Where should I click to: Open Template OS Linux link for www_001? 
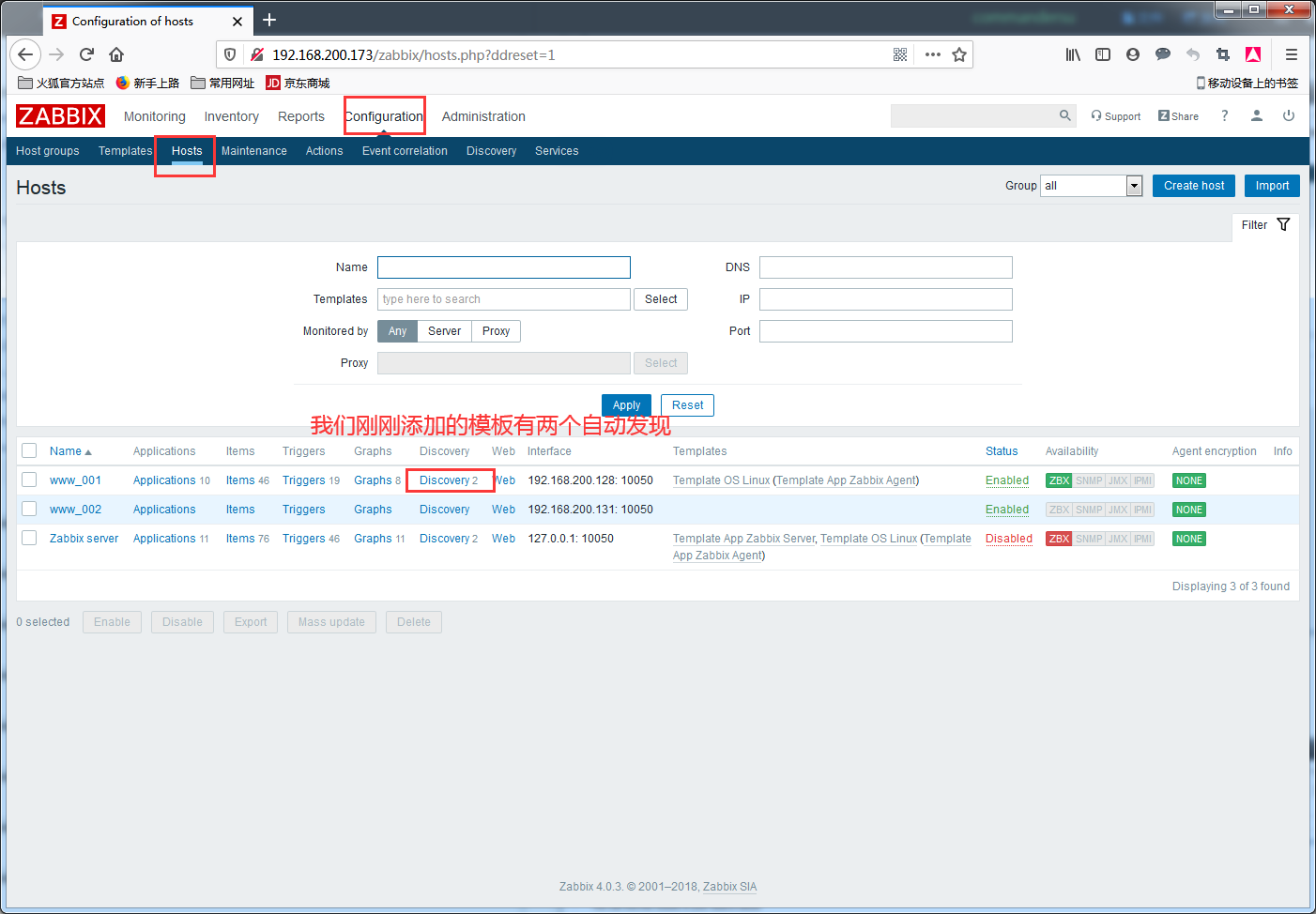click(x=721, y=480)
